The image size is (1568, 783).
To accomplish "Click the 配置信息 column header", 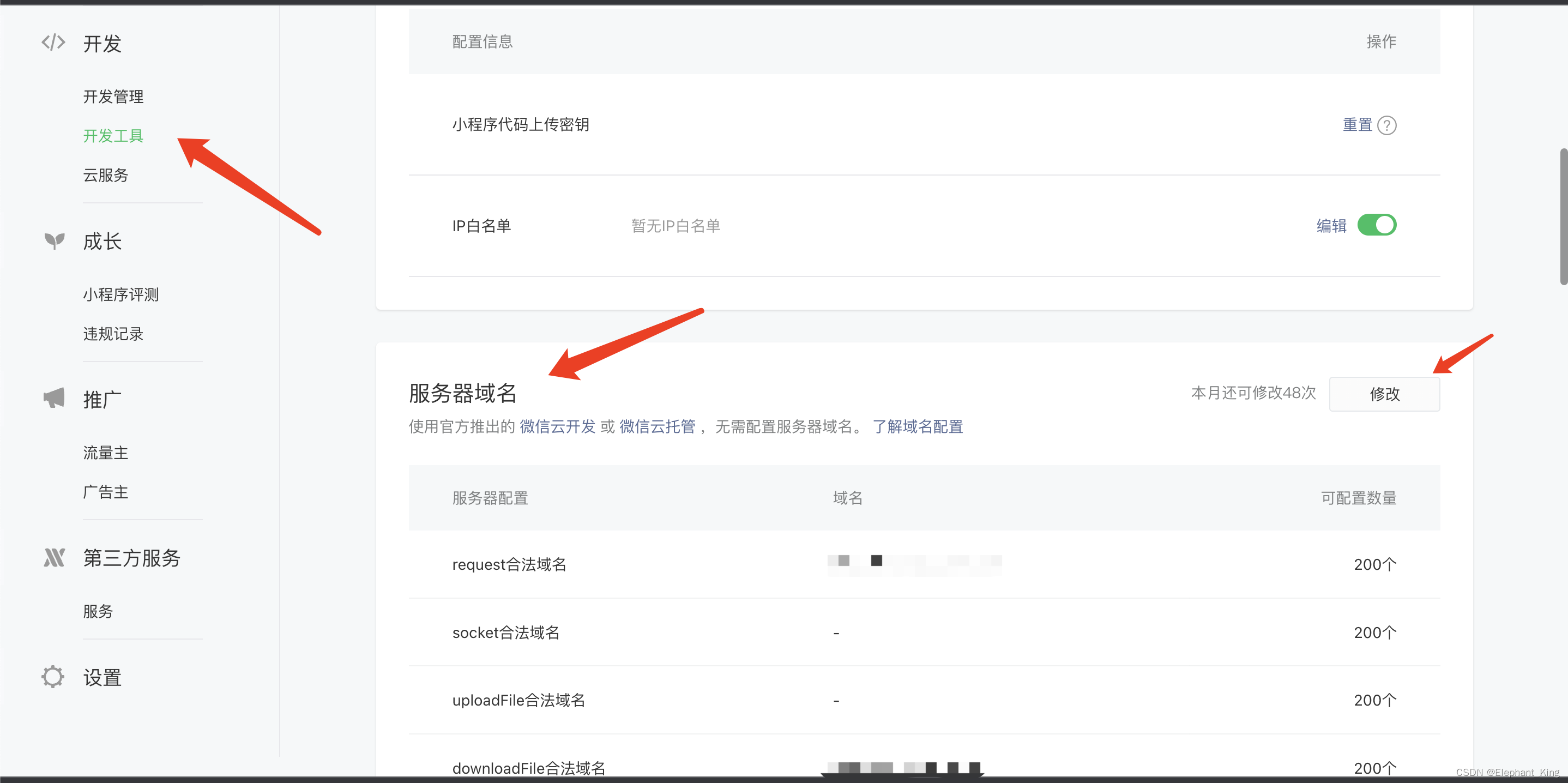I will pyautogui.click(x=482, y=41).
